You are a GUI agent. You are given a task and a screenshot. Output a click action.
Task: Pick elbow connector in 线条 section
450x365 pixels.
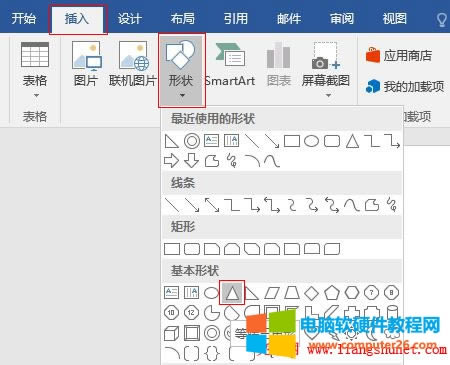tap(232, 205)
